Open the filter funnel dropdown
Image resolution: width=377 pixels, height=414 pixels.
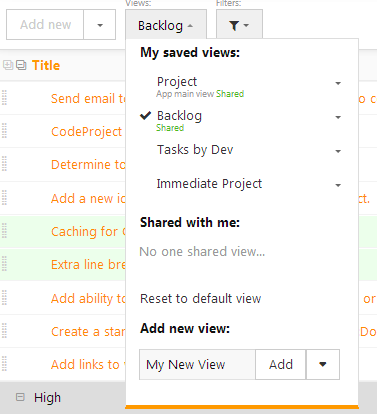coord(239,25)
